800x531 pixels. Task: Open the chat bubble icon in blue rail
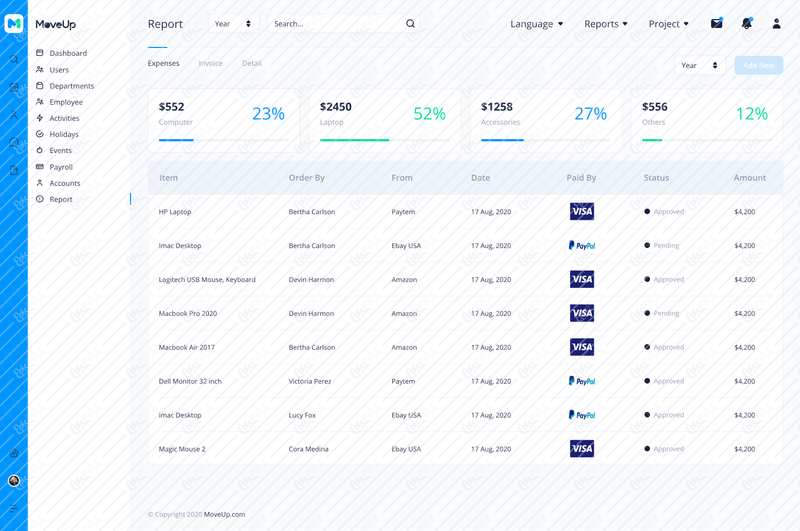14,142
